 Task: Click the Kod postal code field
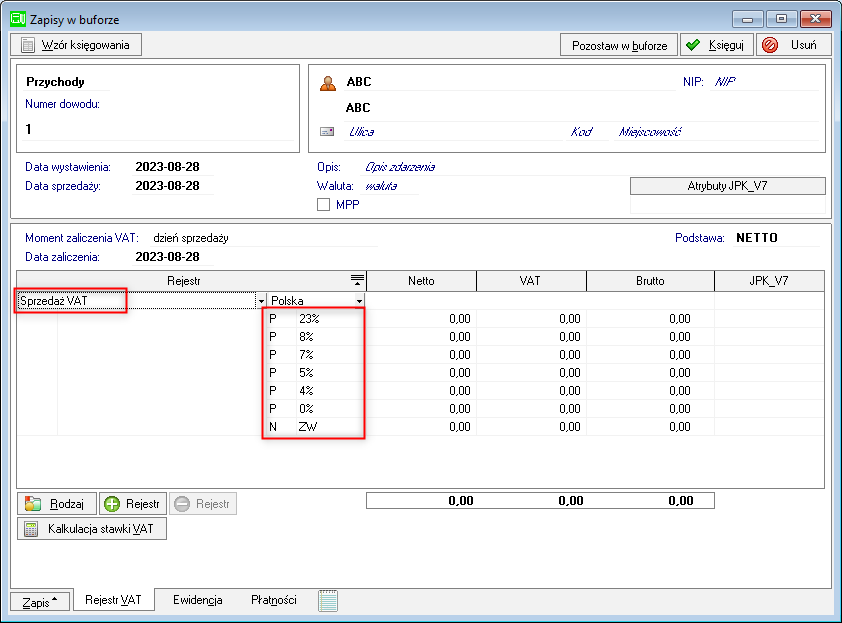click(585, 132)
